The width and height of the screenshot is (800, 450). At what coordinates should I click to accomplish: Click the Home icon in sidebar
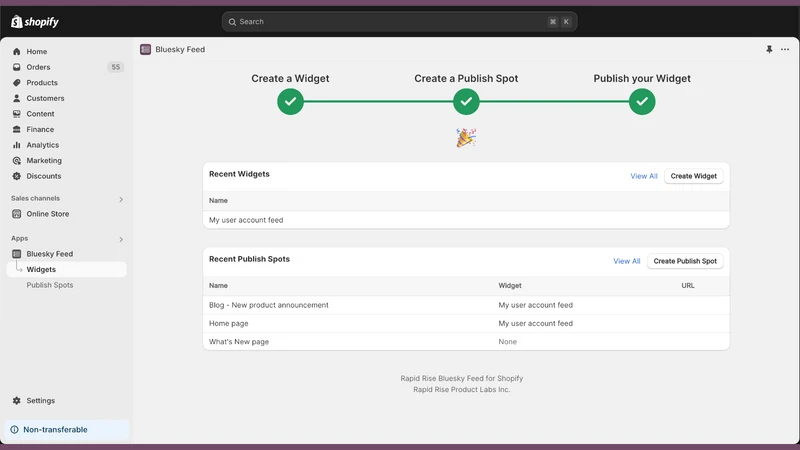coord(17,52)
